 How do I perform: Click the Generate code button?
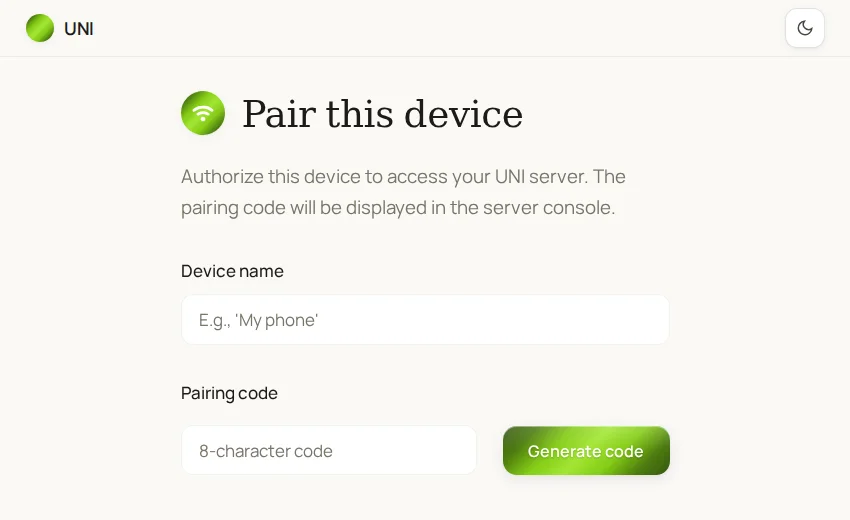click(586, 451)
